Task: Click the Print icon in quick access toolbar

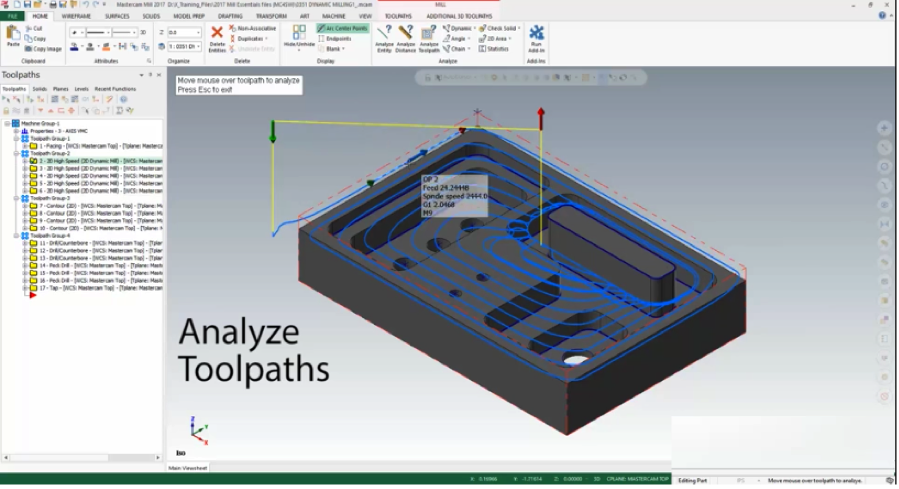Action: (x=53, y=5)
